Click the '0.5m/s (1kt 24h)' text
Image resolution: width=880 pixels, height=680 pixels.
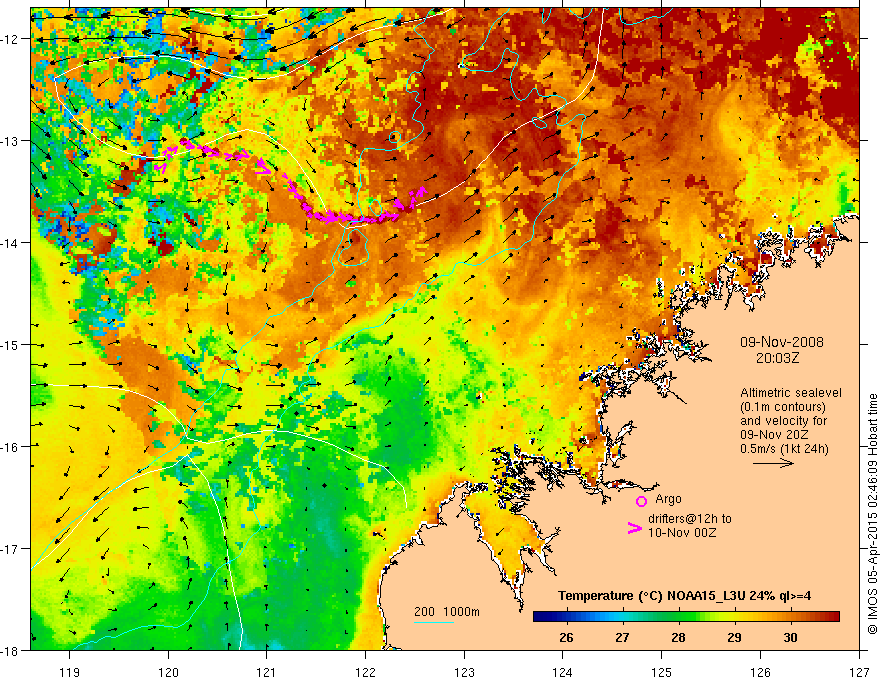click(x=784, y=449)
